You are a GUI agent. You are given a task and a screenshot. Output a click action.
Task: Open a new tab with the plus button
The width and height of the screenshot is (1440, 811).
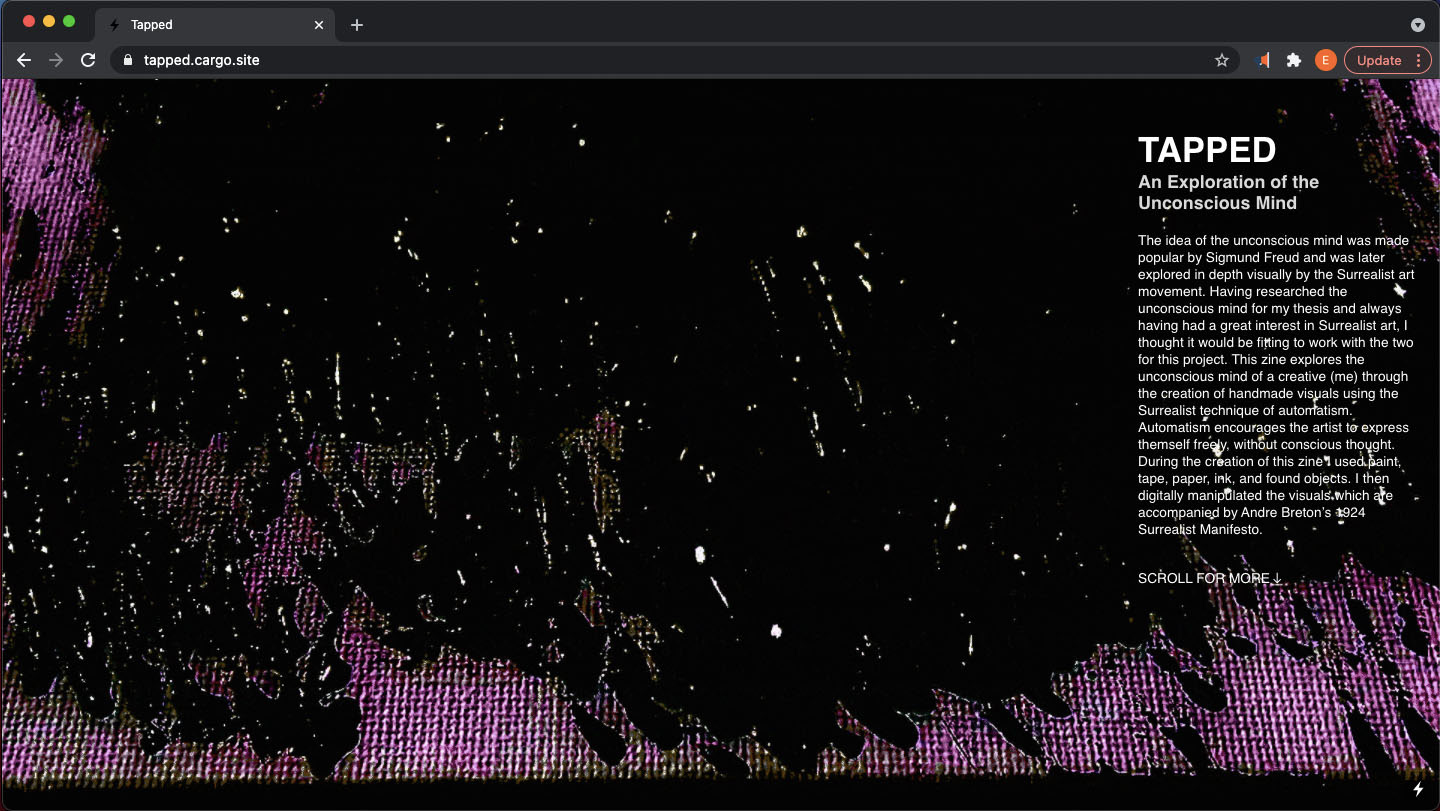coord(357,25)
